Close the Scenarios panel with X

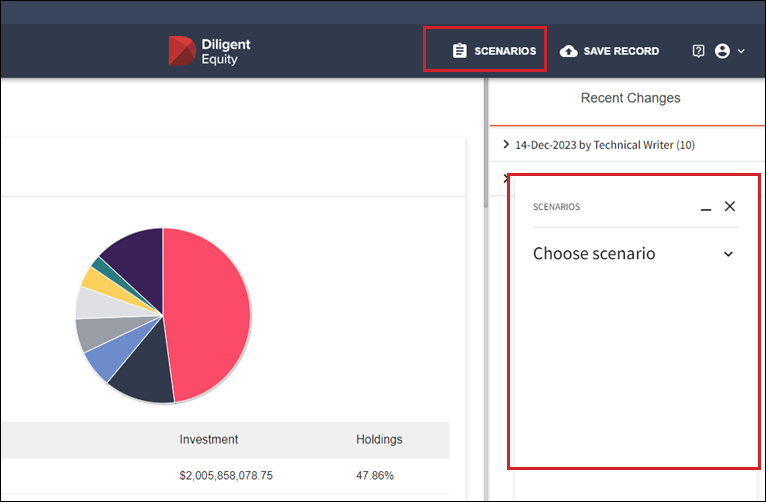[730, 206]
